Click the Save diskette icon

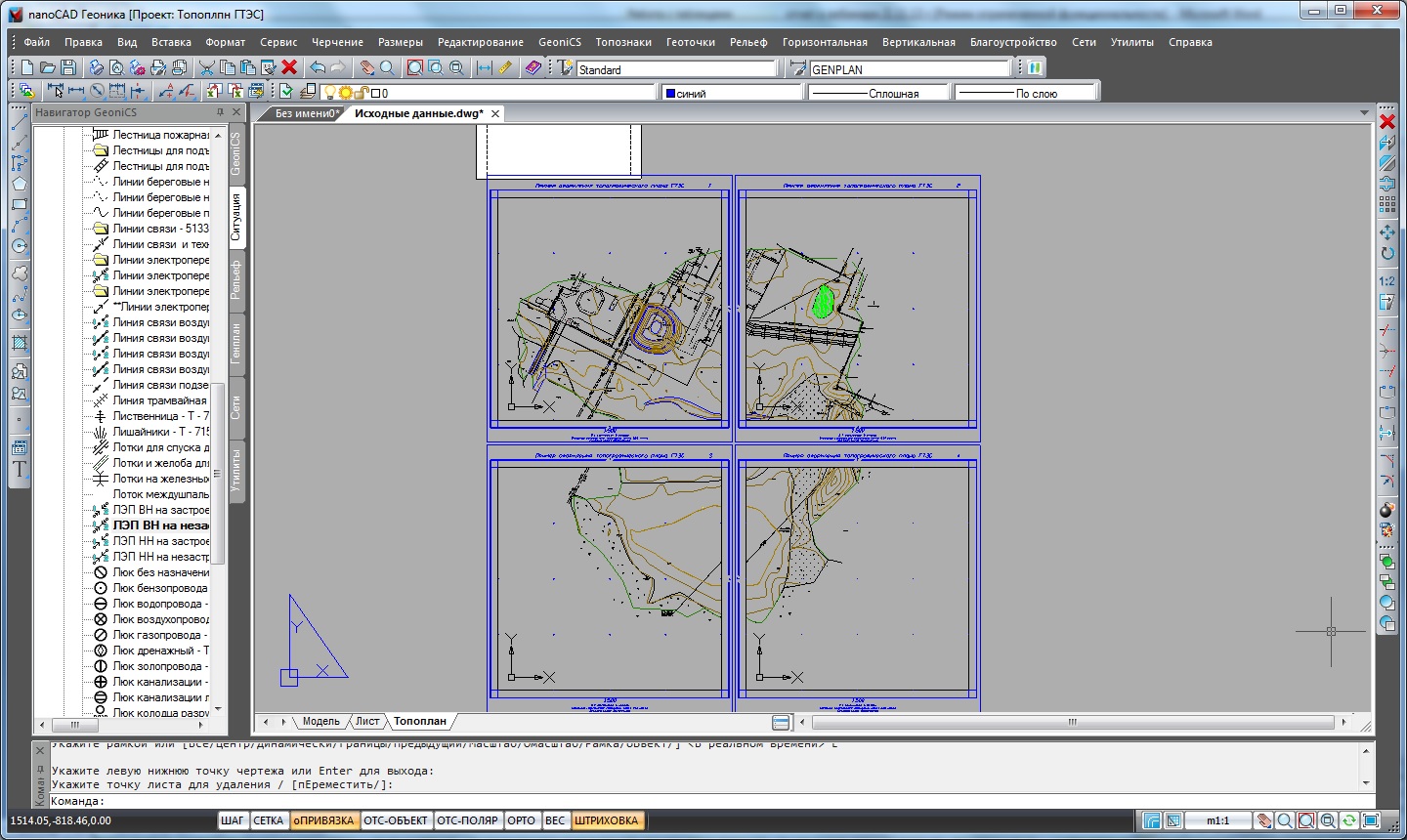click(68, 67)
